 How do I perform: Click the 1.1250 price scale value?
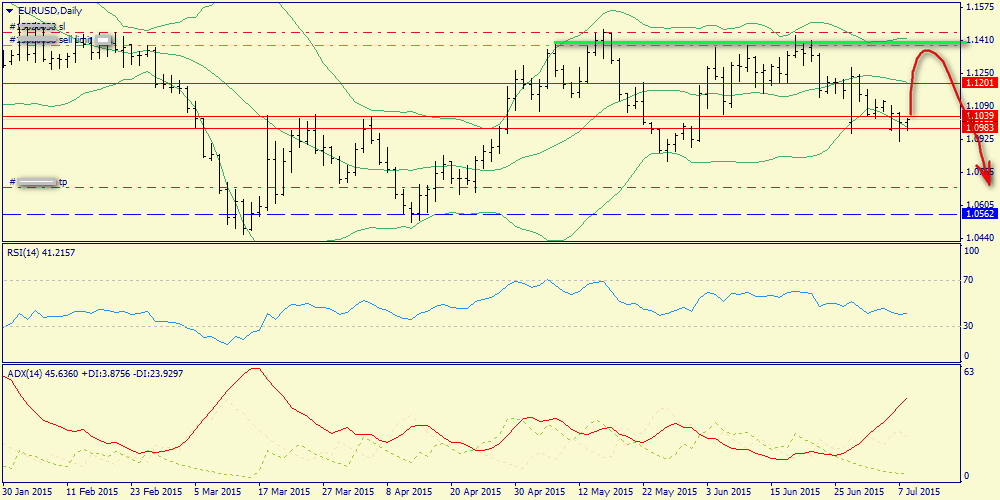980,72
